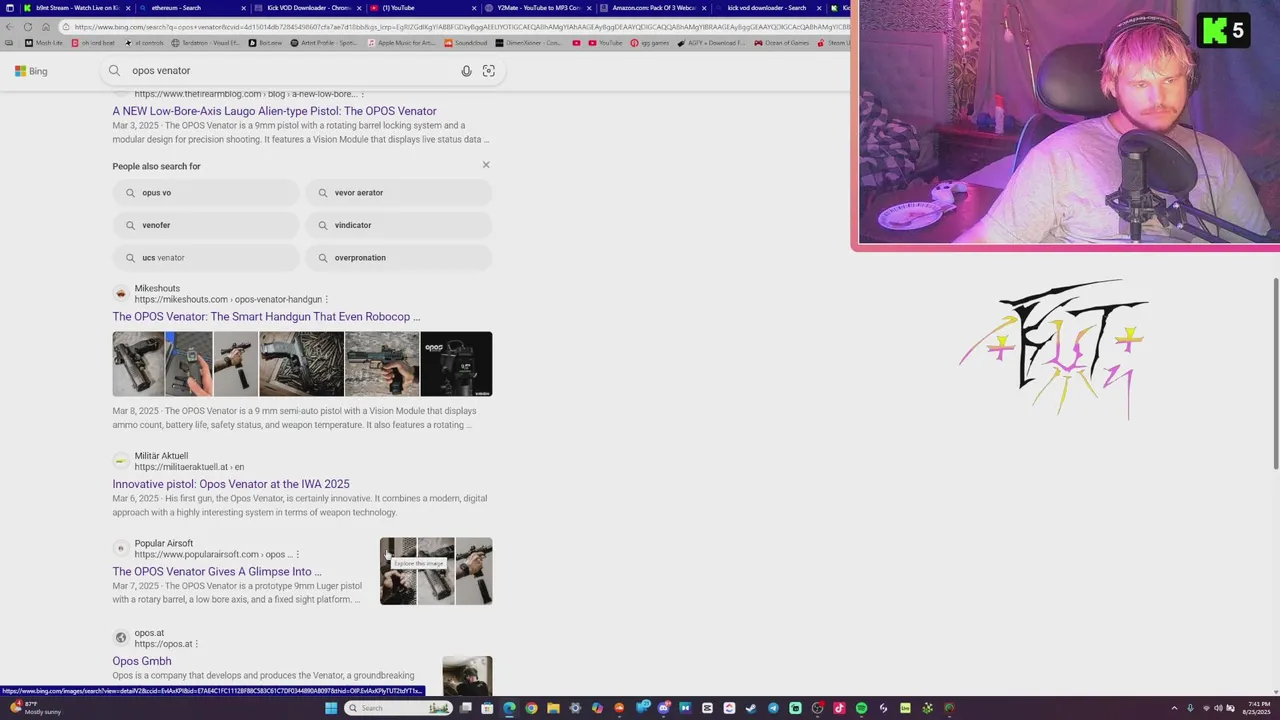This screenshot has height=720, width=1280.
Task: Open the Ocean of Games bookmark
Action: pos(782,43)
